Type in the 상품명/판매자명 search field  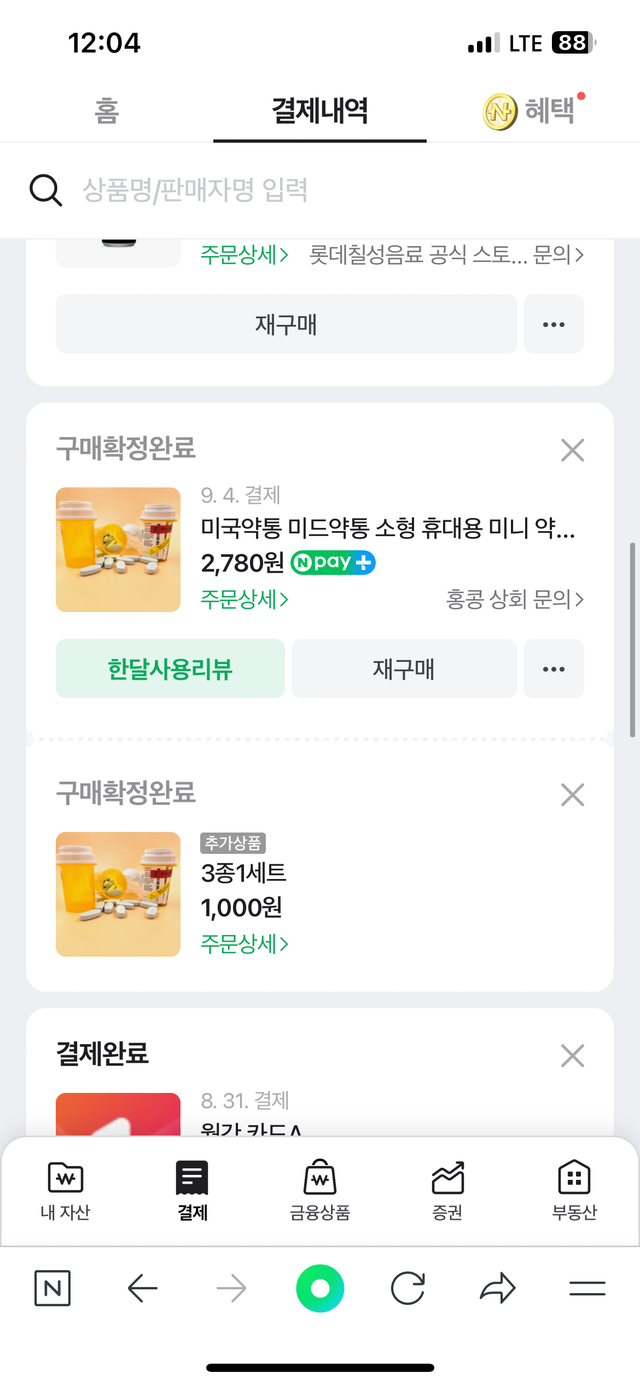click(x=330, y=190)
